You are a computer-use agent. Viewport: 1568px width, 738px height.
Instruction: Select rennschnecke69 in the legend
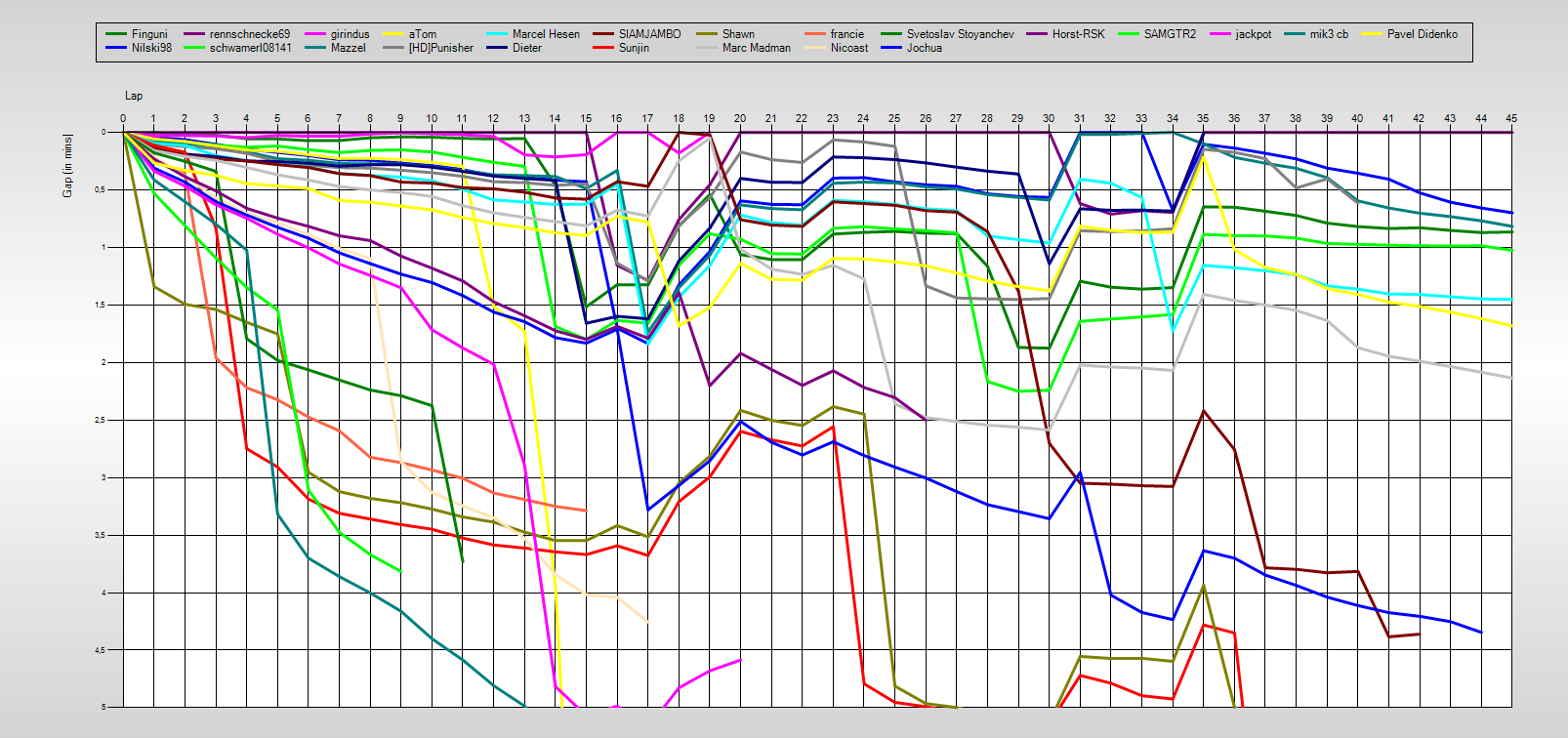[249, 34]
